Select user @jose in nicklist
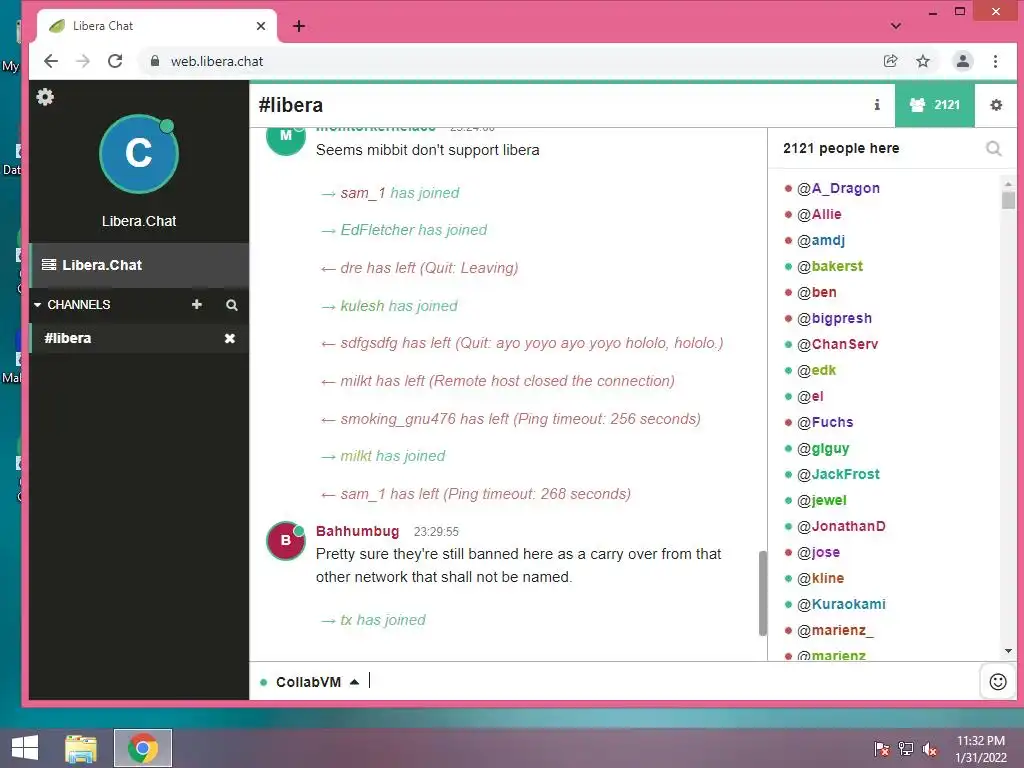The image size is (1024, 768). click(x=818, y=552)
